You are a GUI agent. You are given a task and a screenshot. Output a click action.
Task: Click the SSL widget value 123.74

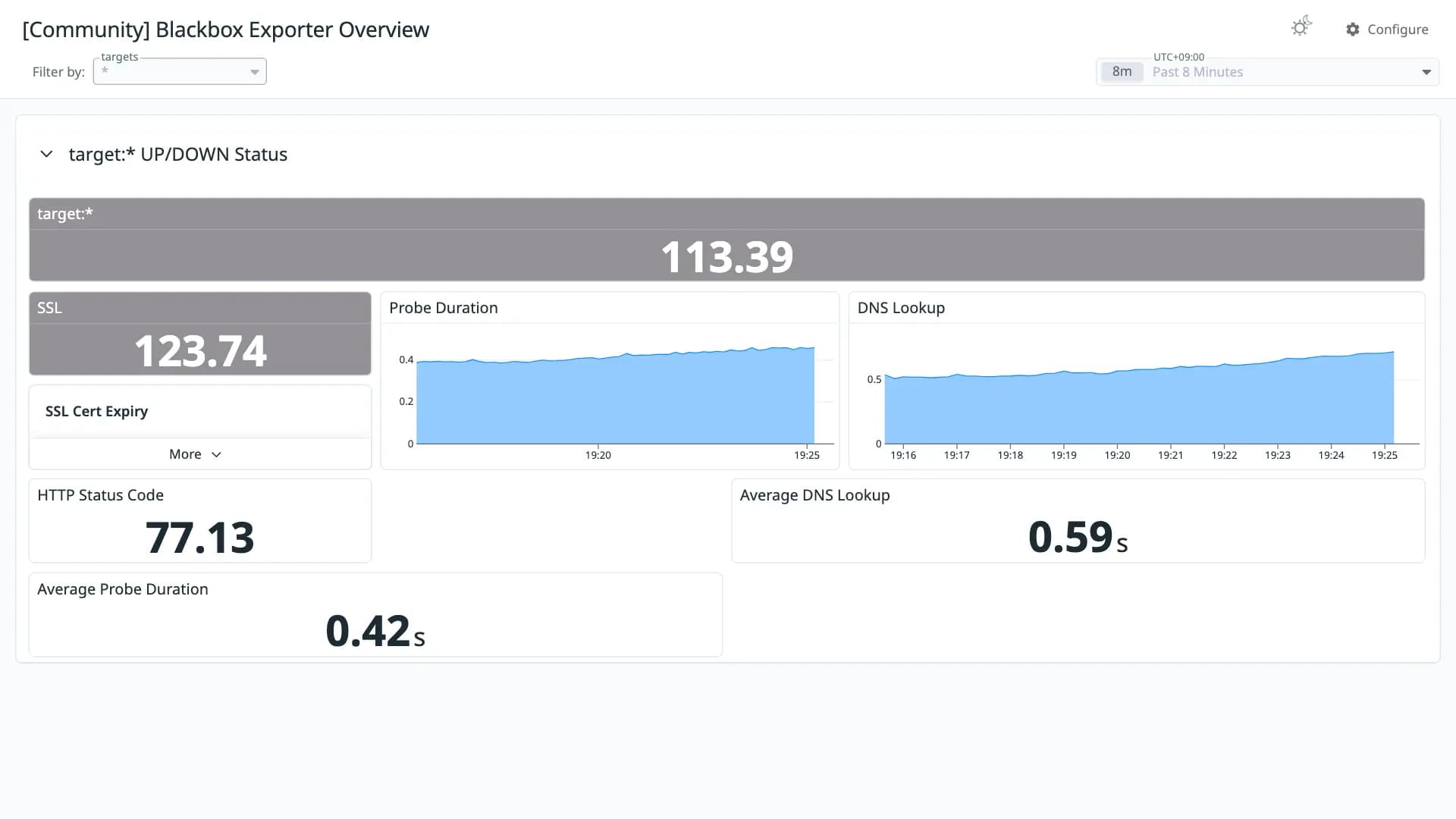coord(200,351)
